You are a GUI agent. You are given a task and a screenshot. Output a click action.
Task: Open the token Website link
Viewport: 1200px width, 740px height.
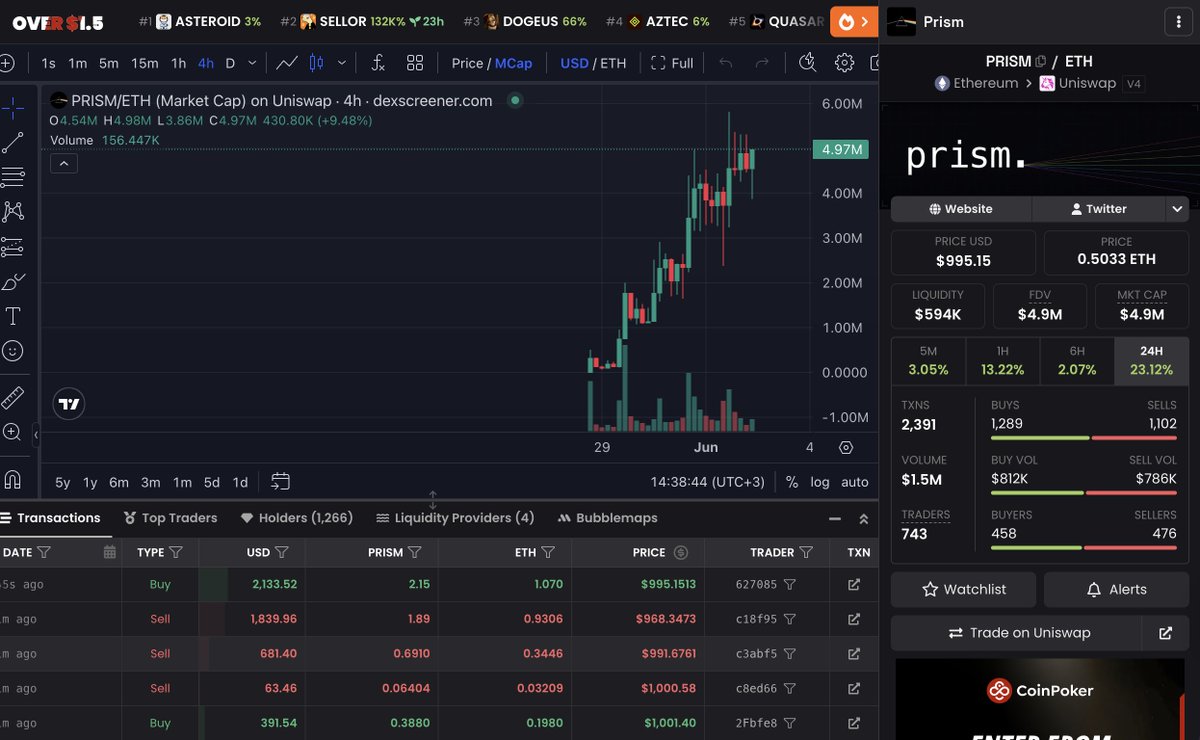tap(961, 209)
